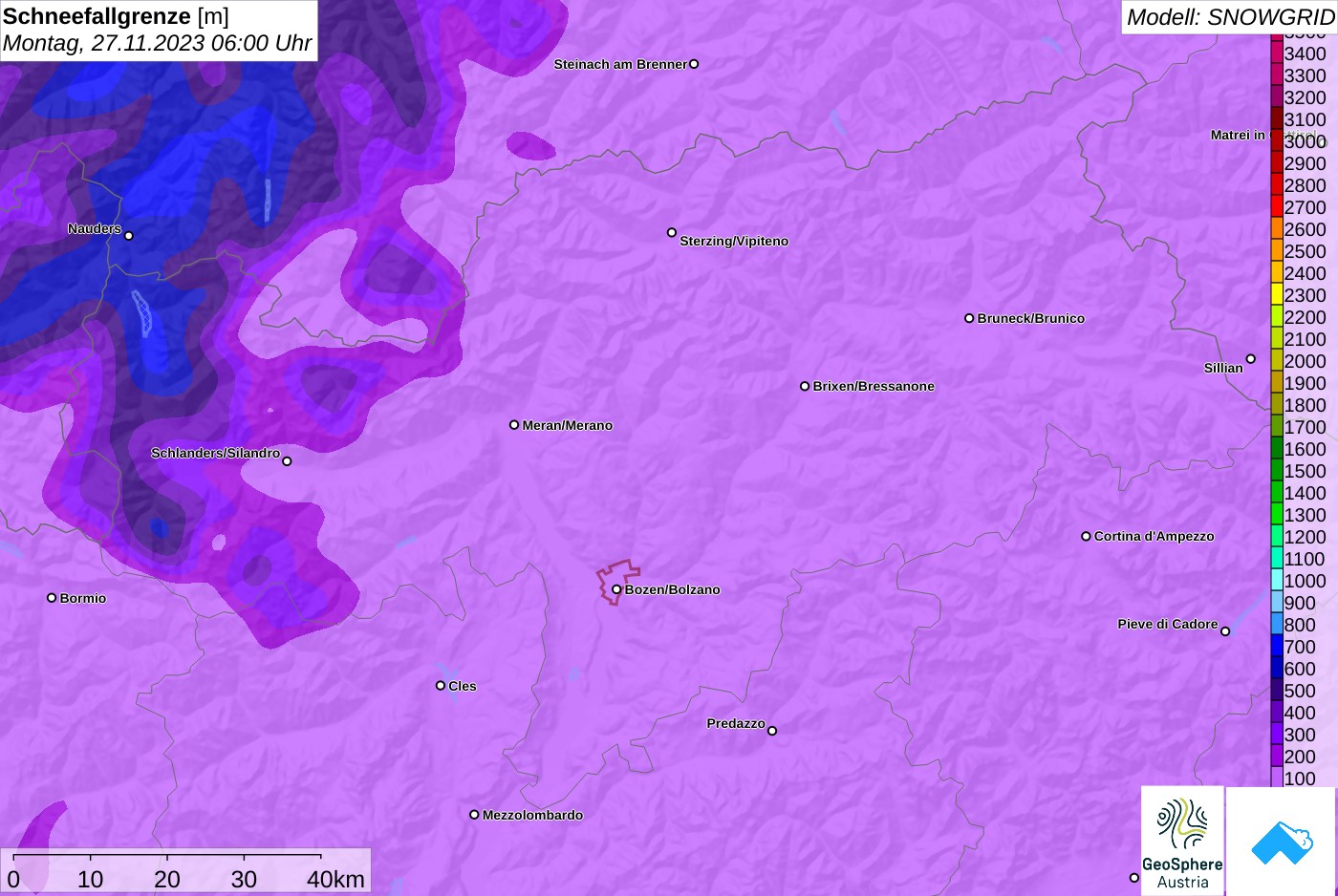The image size is (1338, 896).
Task: Click the Bozen/Bolzano city marker dot
Action: tap(616, 589)
